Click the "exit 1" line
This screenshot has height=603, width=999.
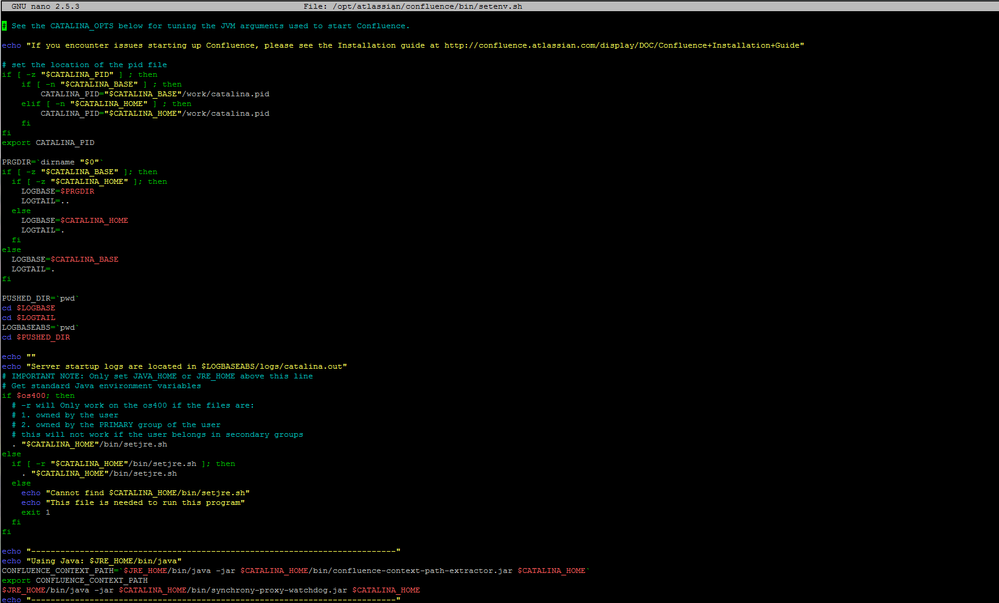pyautogui.click(x=36, y=512)
